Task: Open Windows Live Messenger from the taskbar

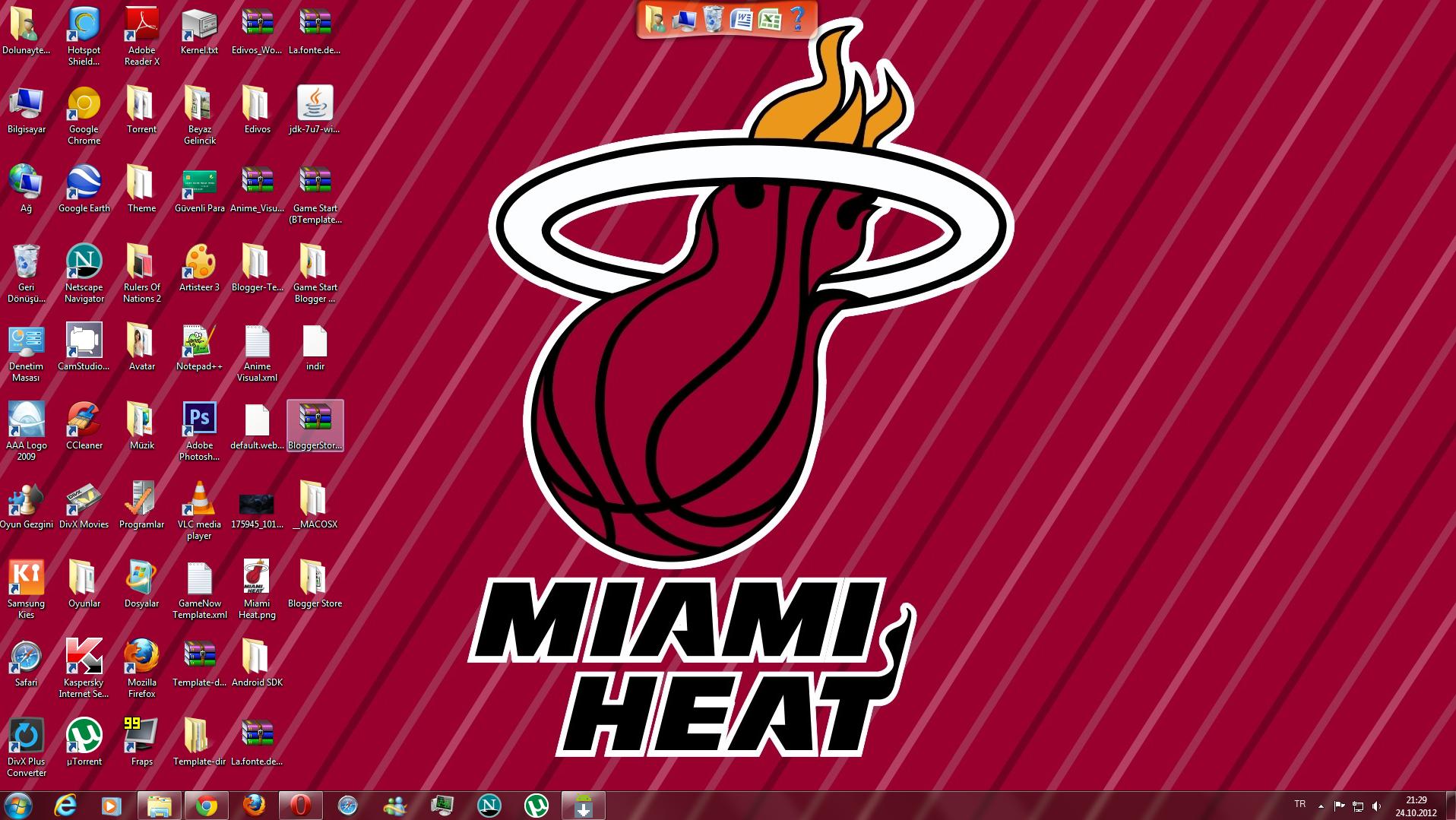Action: tap(395, 806)
